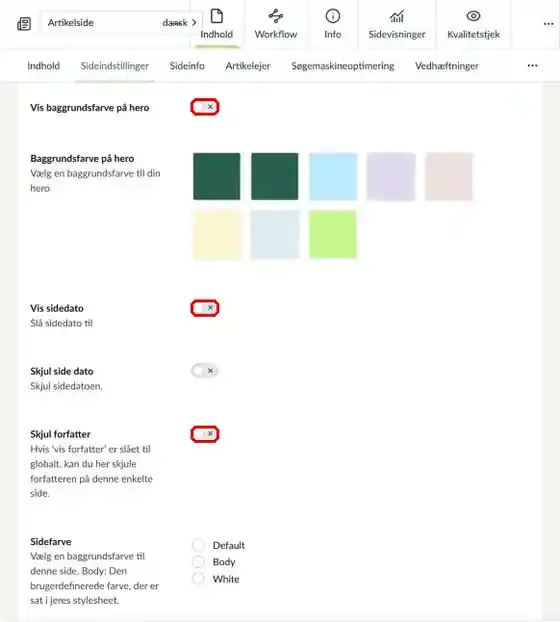Toggle Vis baggrundsfarve på hero
This screenshot has height=622, width=560.
click(205, 107)
